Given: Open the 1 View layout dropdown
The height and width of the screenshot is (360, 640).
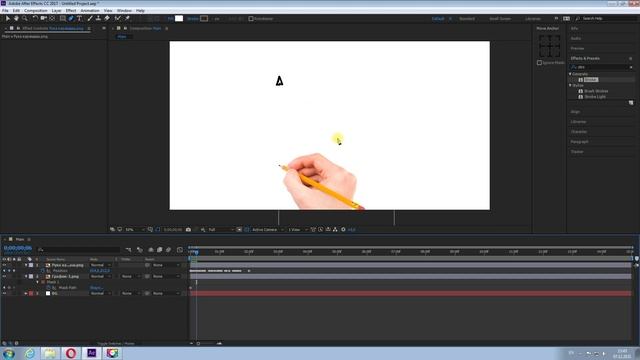Looking at the screenshot, I should point(298,230).
